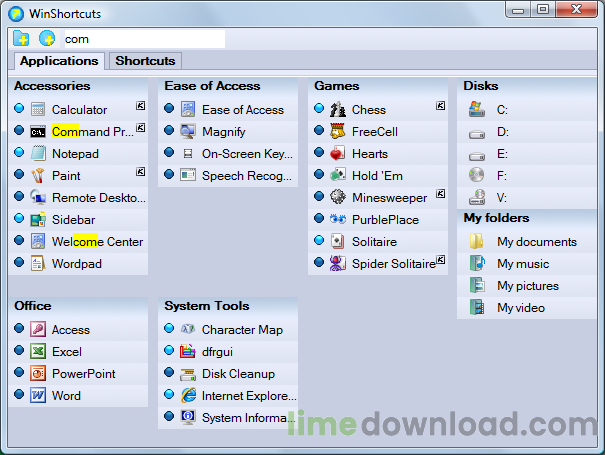Viewport: 605px width, 455px height.
Task: Launch the Minesweeper icon
Action: click(x=338, y=198)
